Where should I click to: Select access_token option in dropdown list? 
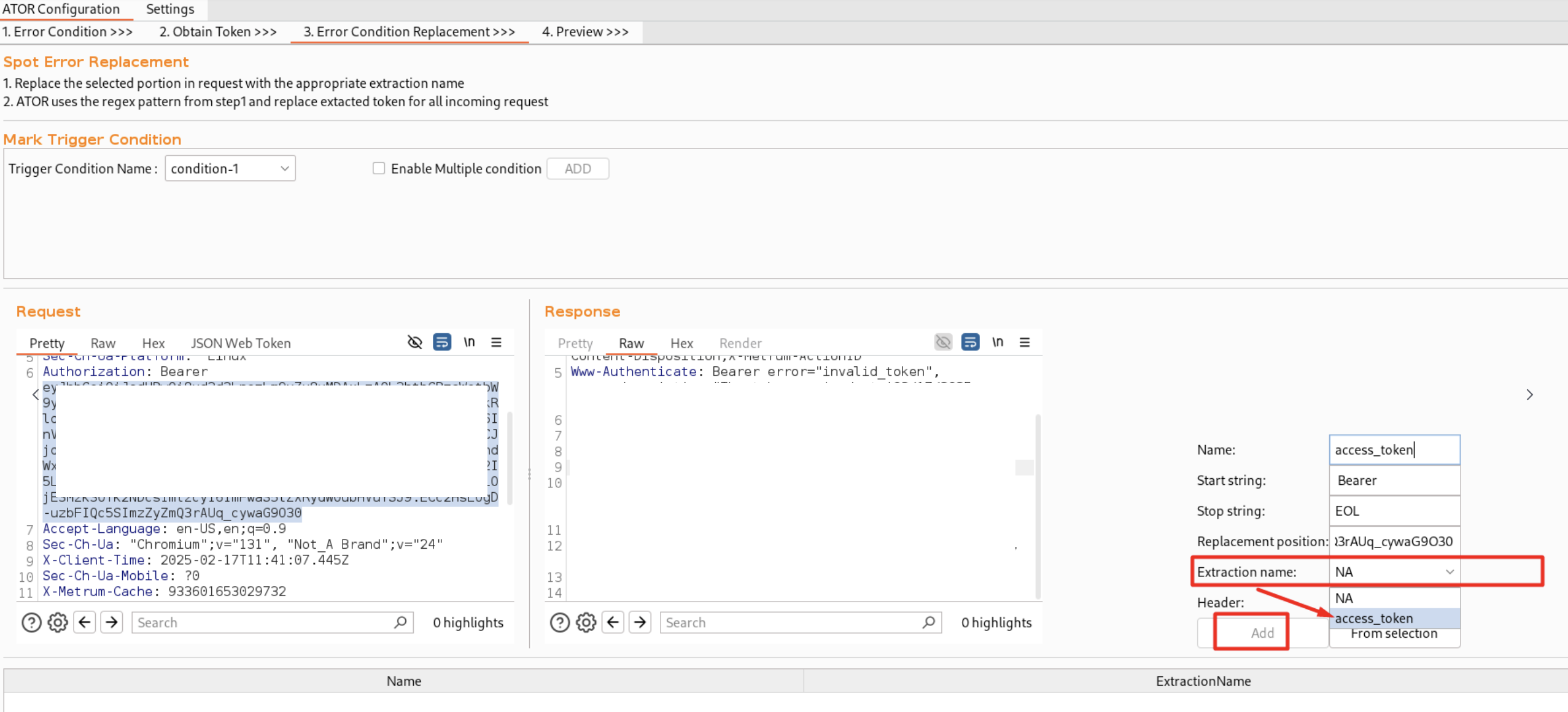(x=1374, y=618)
